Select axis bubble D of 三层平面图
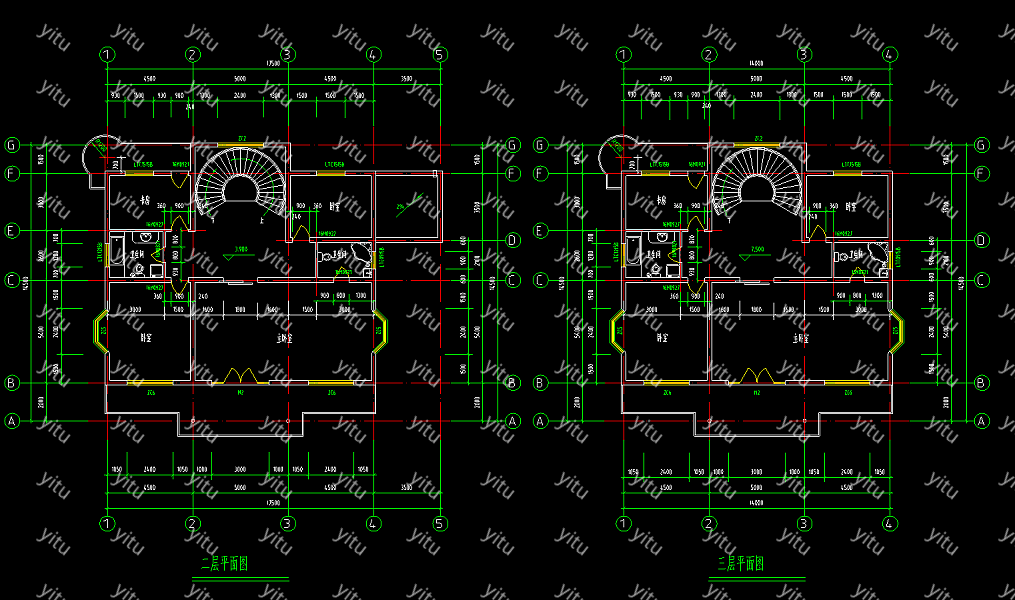This screenshot has height=600, width=1015. (981, 241)
